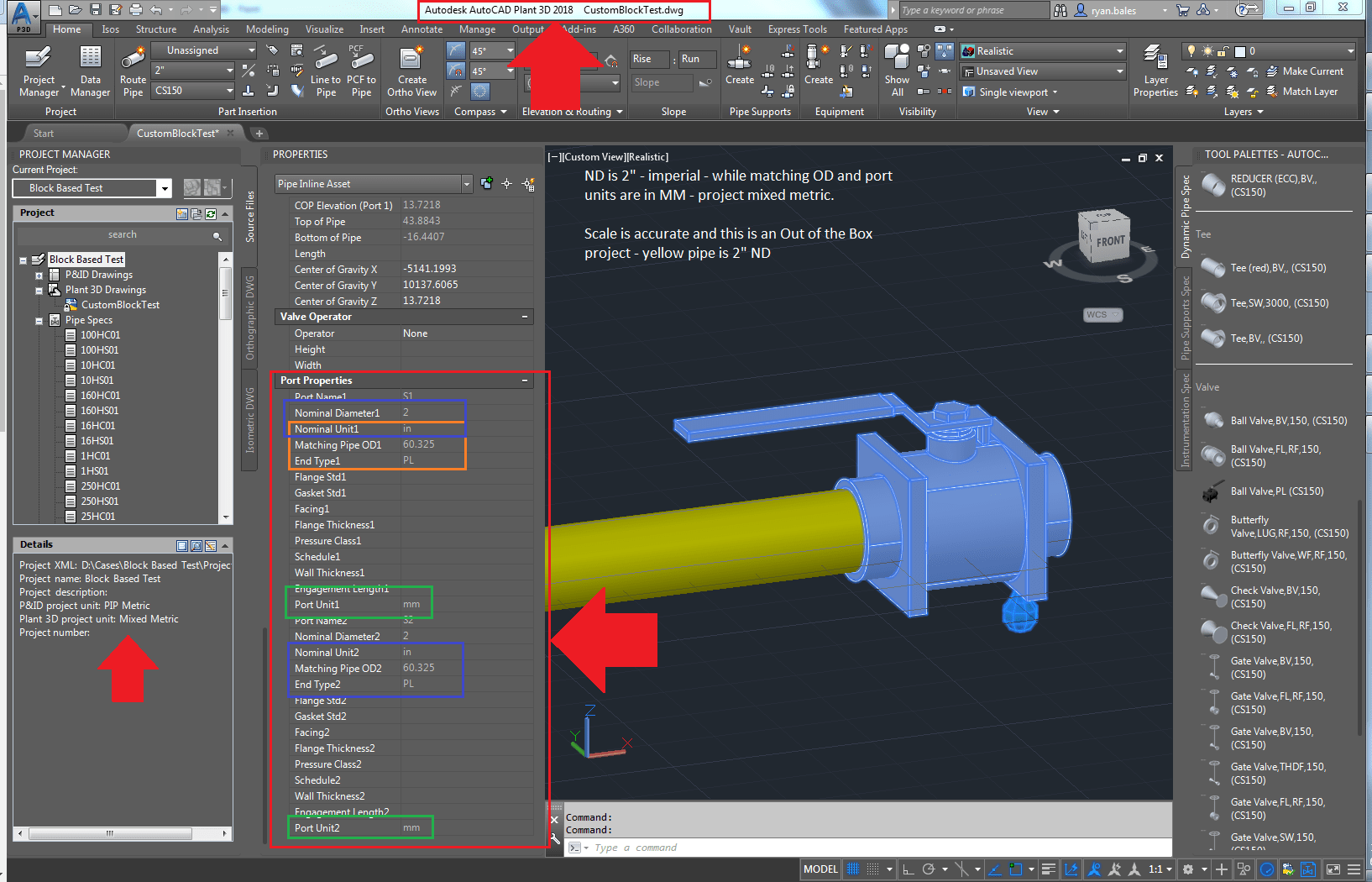Click the Select Objects icon in Properties
Image resolution: width=1372 pixels, height=882 pixels.
coord(506,184)
